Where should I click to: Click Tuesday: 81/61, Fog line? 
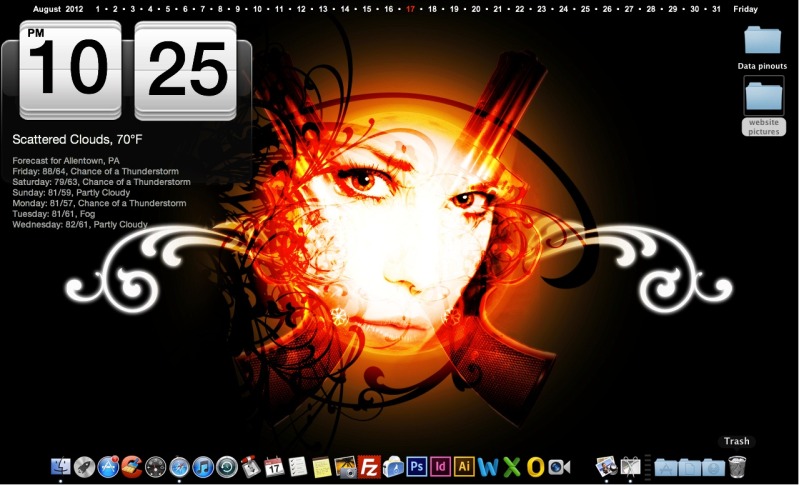(x=54, y=214)
